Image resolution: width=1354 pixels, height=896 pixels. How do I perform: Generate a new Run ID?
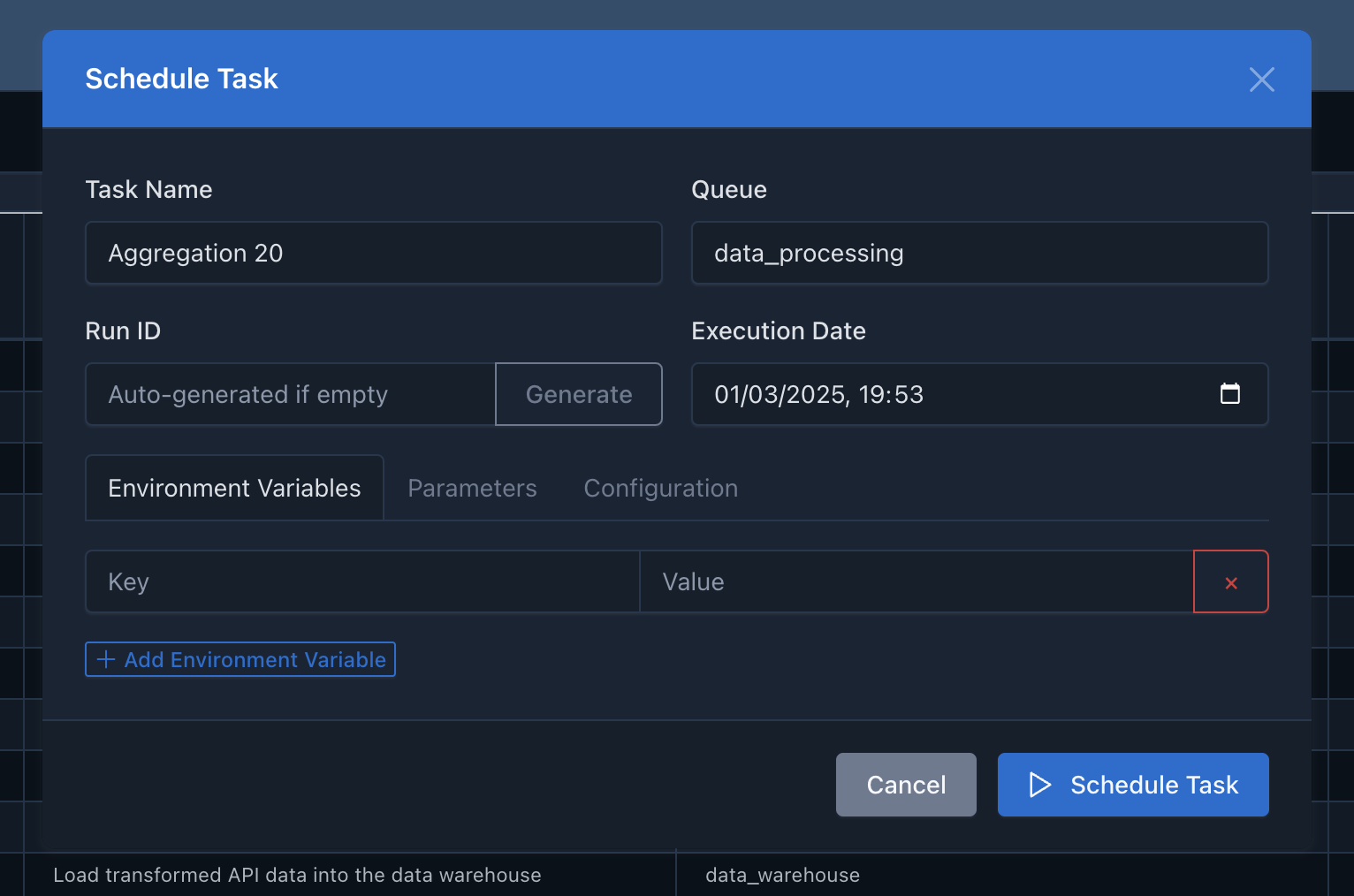[x=579, y=394]
